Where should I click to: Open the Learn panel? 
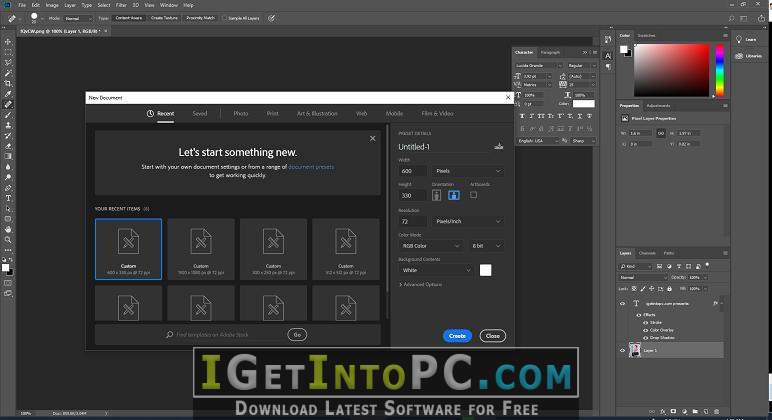[745, 39]
